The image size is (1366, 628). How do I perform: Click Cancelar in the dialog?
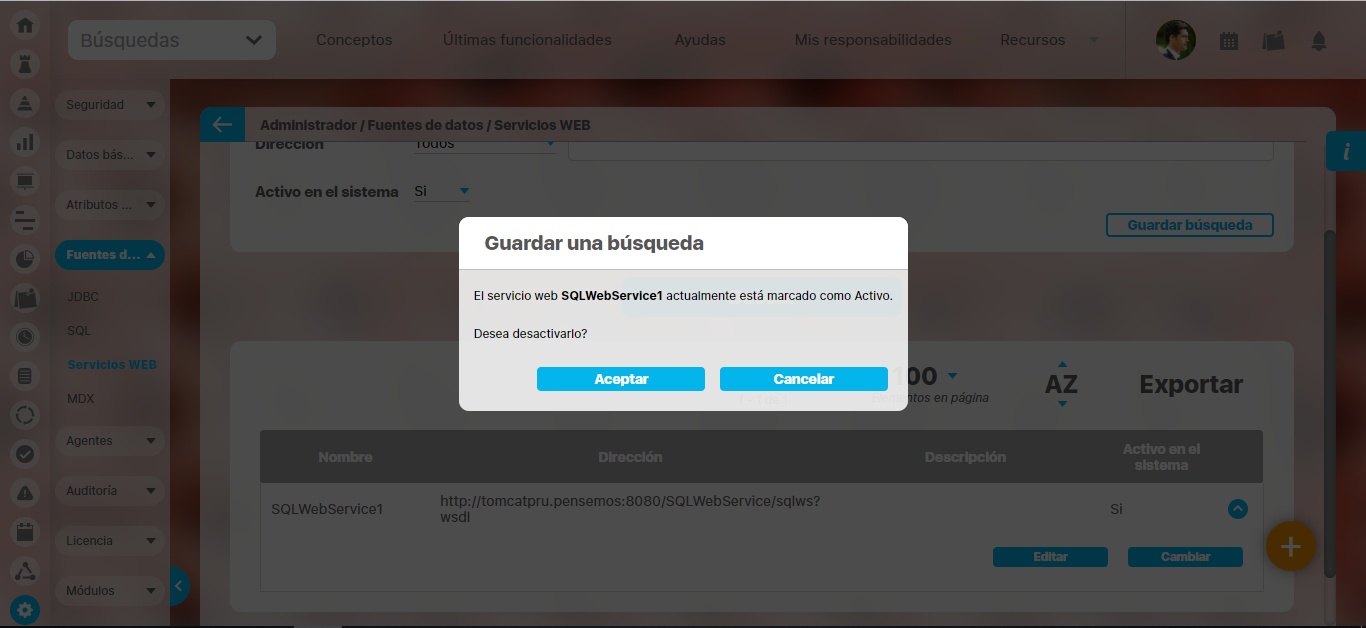click(803, 379)
